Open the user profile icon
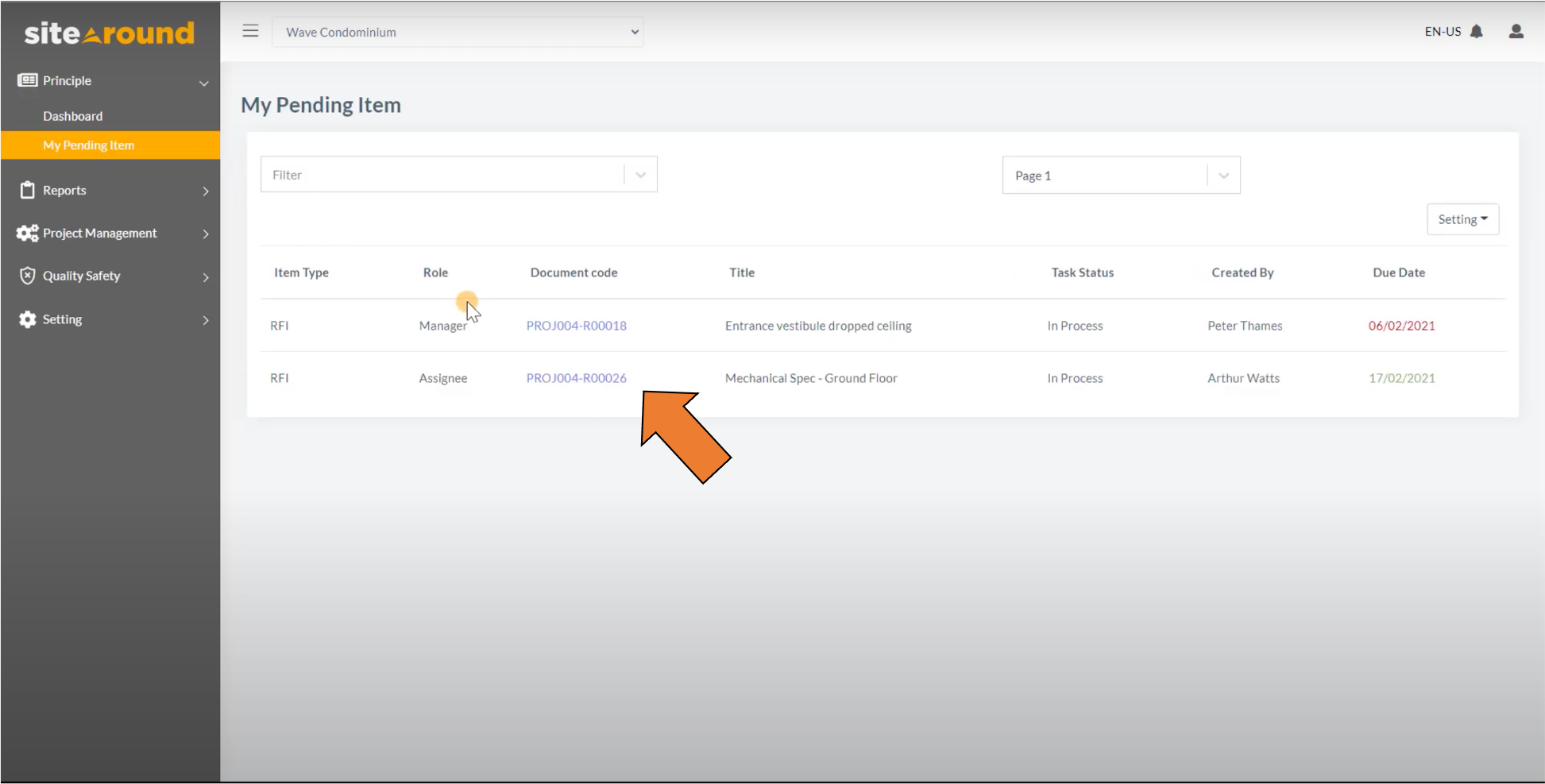Image resolution: width=1545 pixels, height=784 pixels. click(x=1516, y=32)
